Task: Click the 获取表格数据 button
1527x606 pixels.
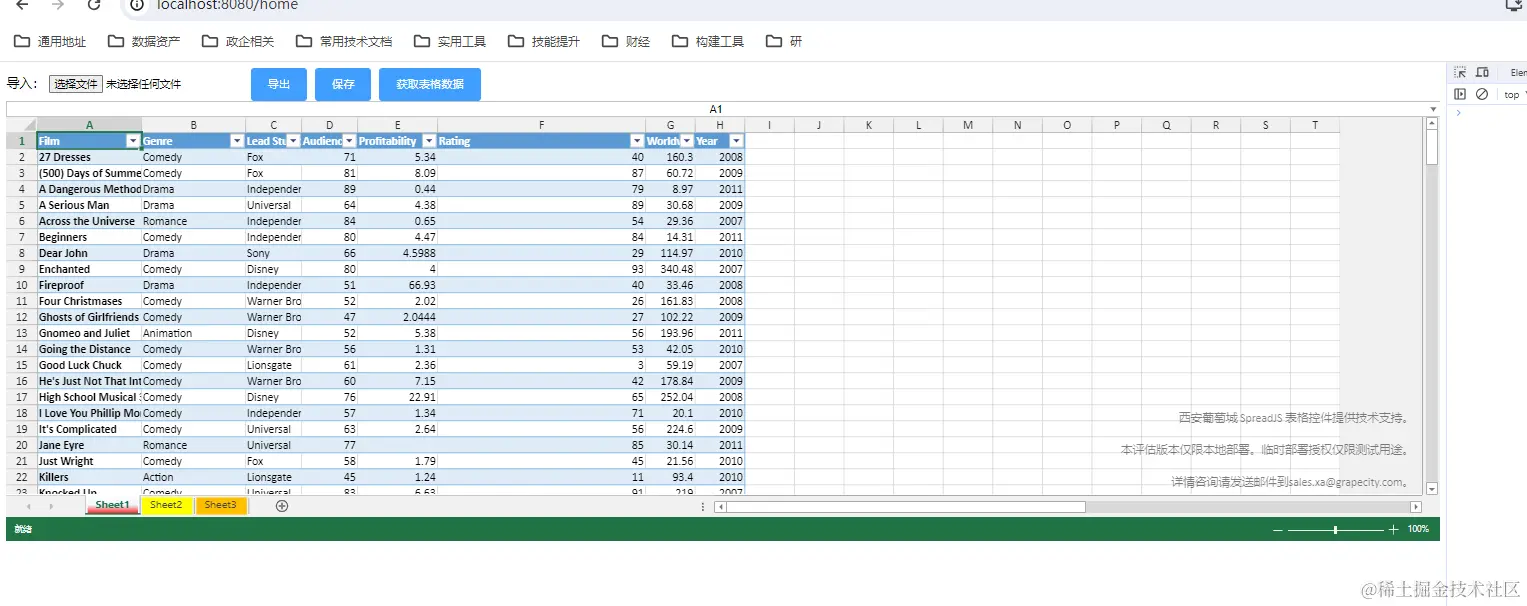Action: point(430,84)
